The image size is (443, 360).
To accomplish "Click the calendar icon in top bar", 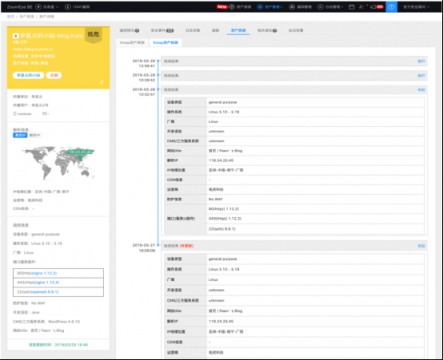I will 351,7.
